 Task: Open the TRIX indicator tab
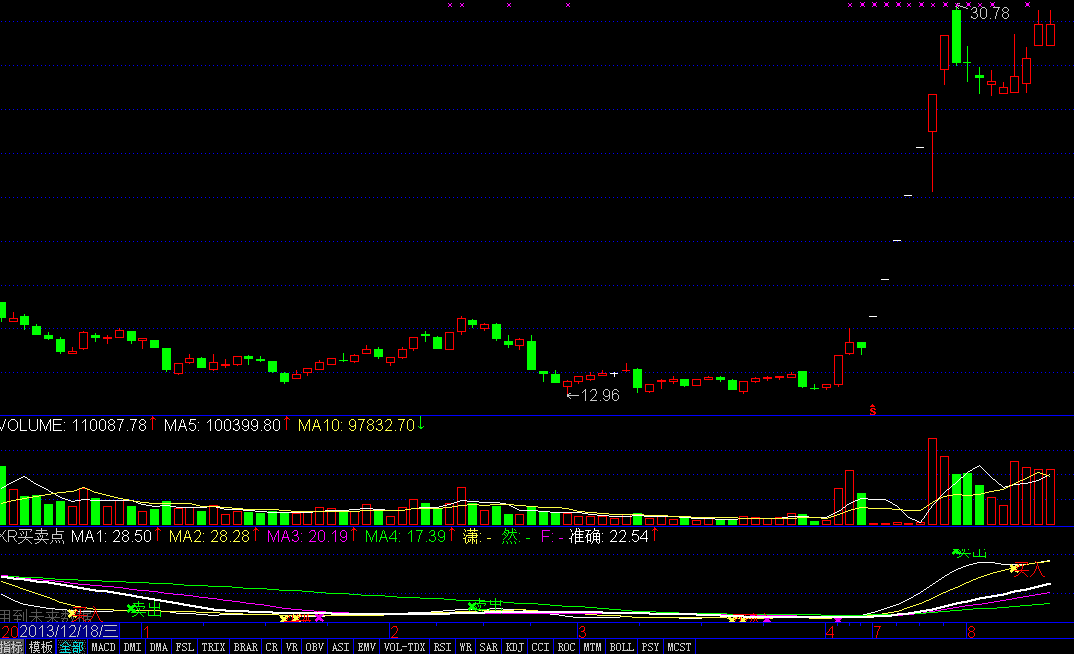click(213, 647)
